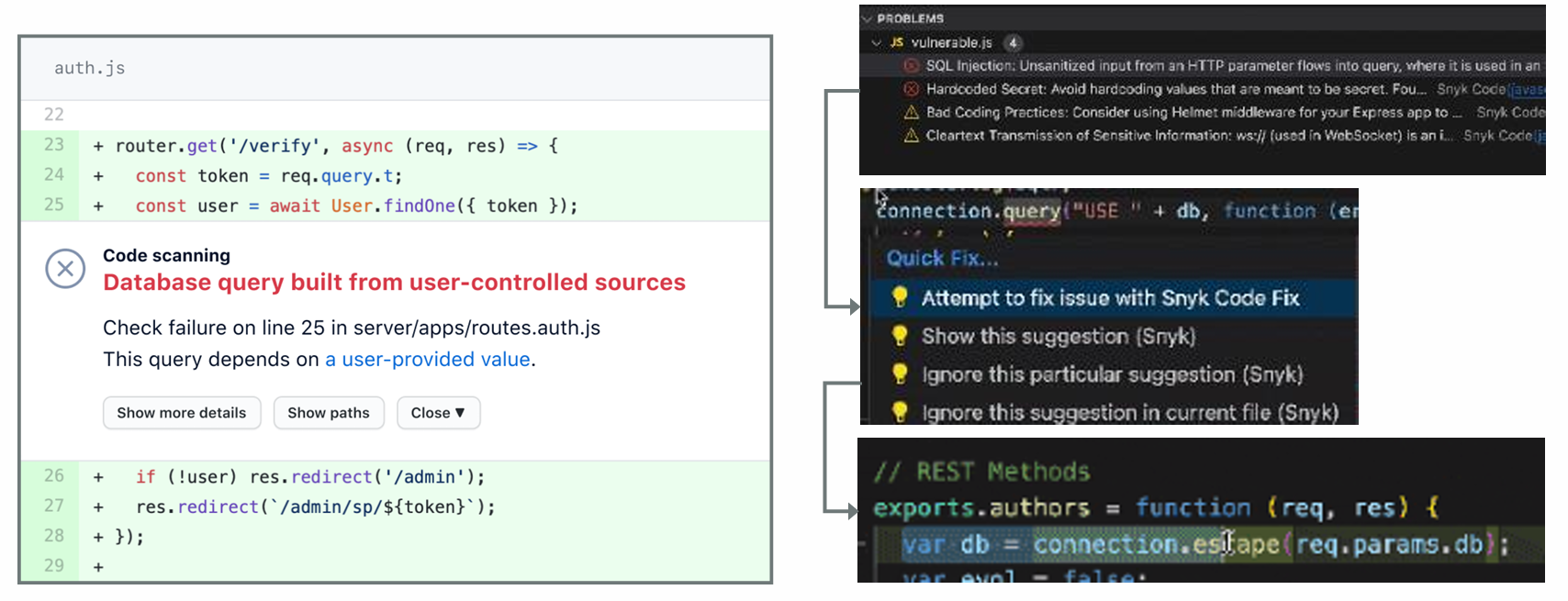Viewport: 1568px width, 601px height.
Task: Select Attempt to fix issue with Snyk Code Fix
Action: click(1110, 298)
